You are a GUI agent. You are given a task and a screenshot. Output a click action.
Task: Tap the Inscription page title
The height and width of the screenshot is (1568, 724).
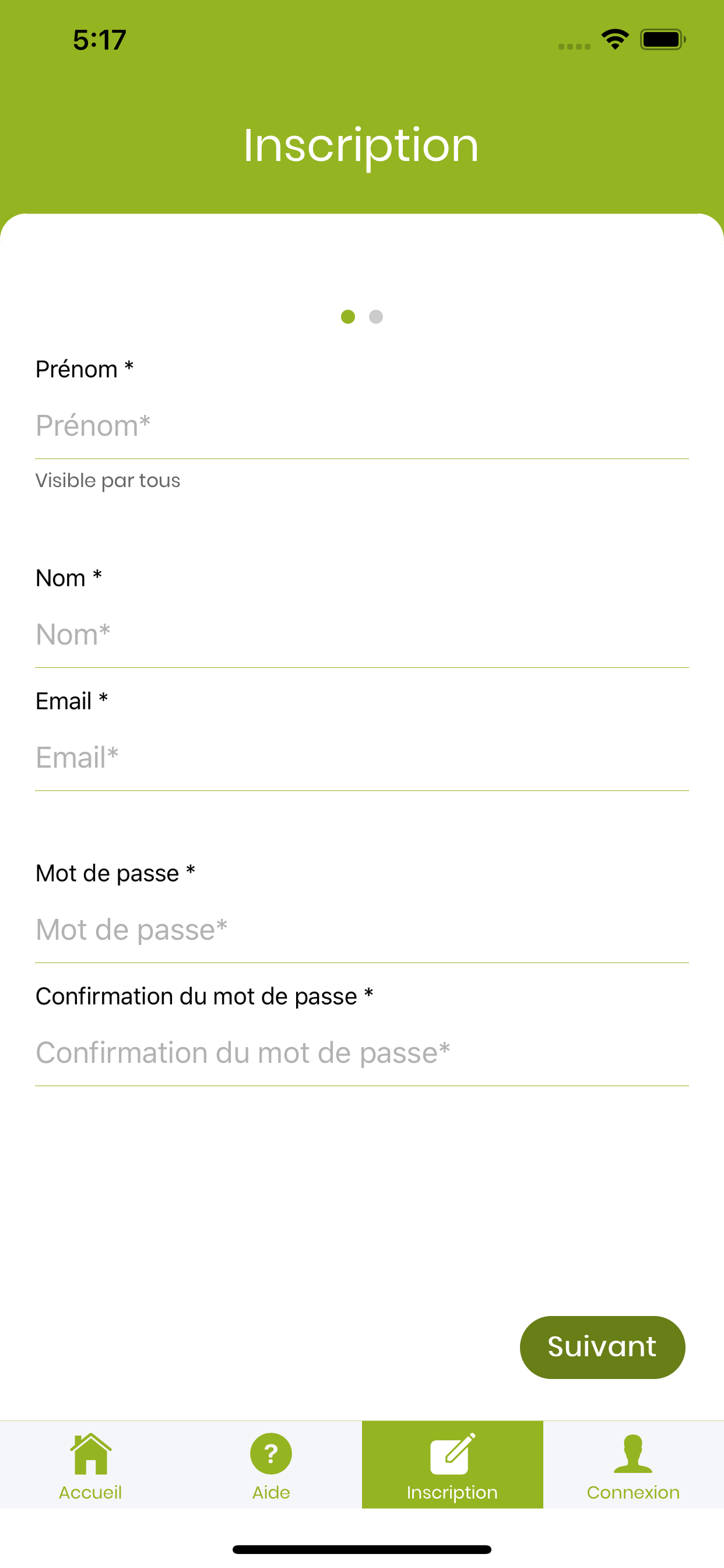[x=361, y=146]
